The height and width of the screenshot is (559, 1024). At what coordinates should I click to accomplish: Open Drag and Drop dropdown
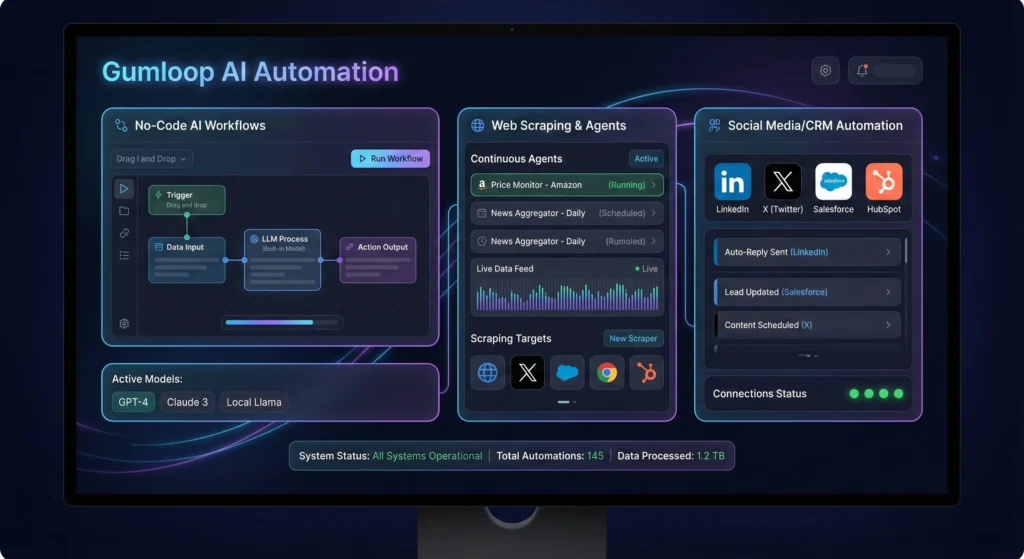tap(151, 159)
